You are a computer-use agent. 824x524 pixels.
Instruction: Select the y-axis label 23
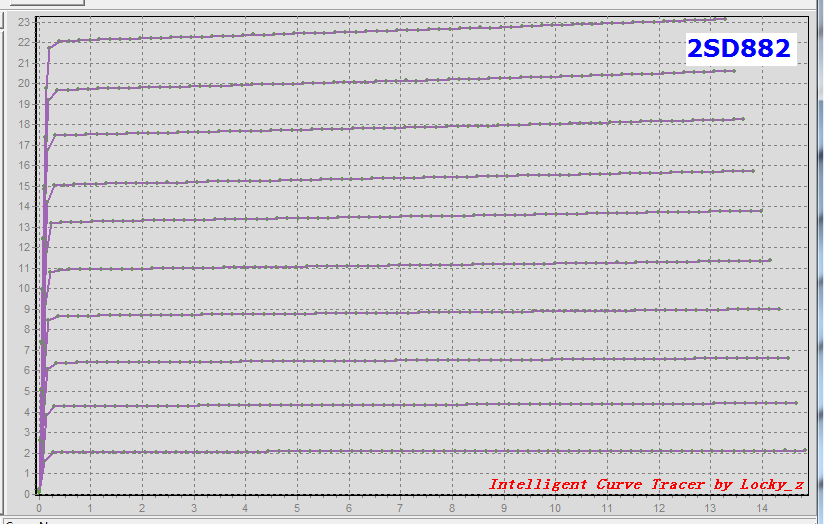pyautogui.click(x=24, y=22)
